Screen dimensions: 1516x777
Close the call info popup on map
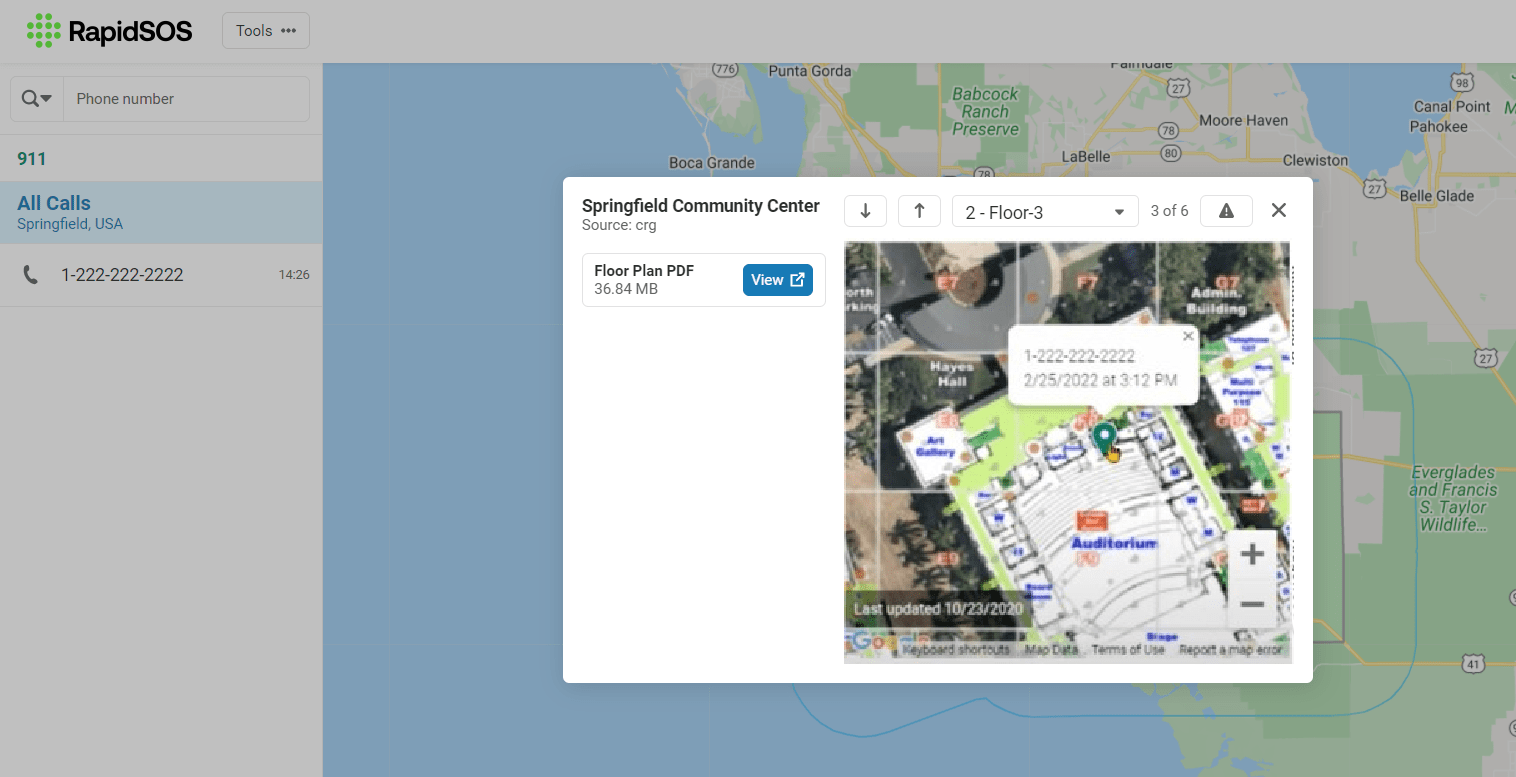tap(1188, 337)
